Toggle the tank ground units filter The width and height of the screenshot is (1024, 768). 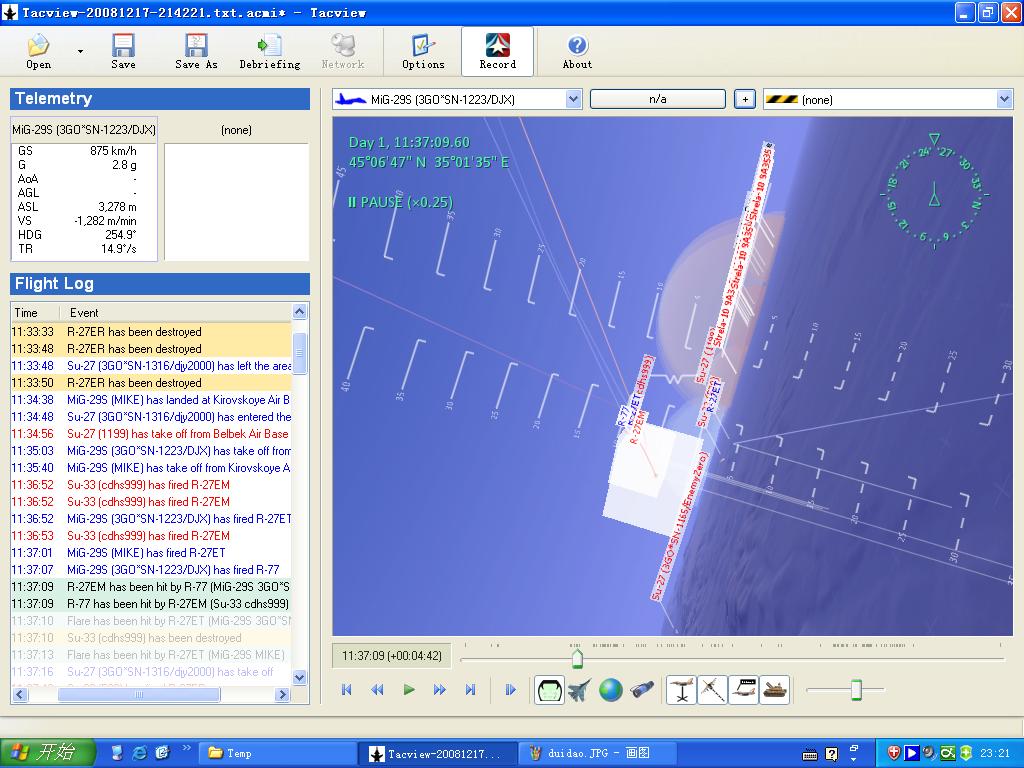click(774, 690)
